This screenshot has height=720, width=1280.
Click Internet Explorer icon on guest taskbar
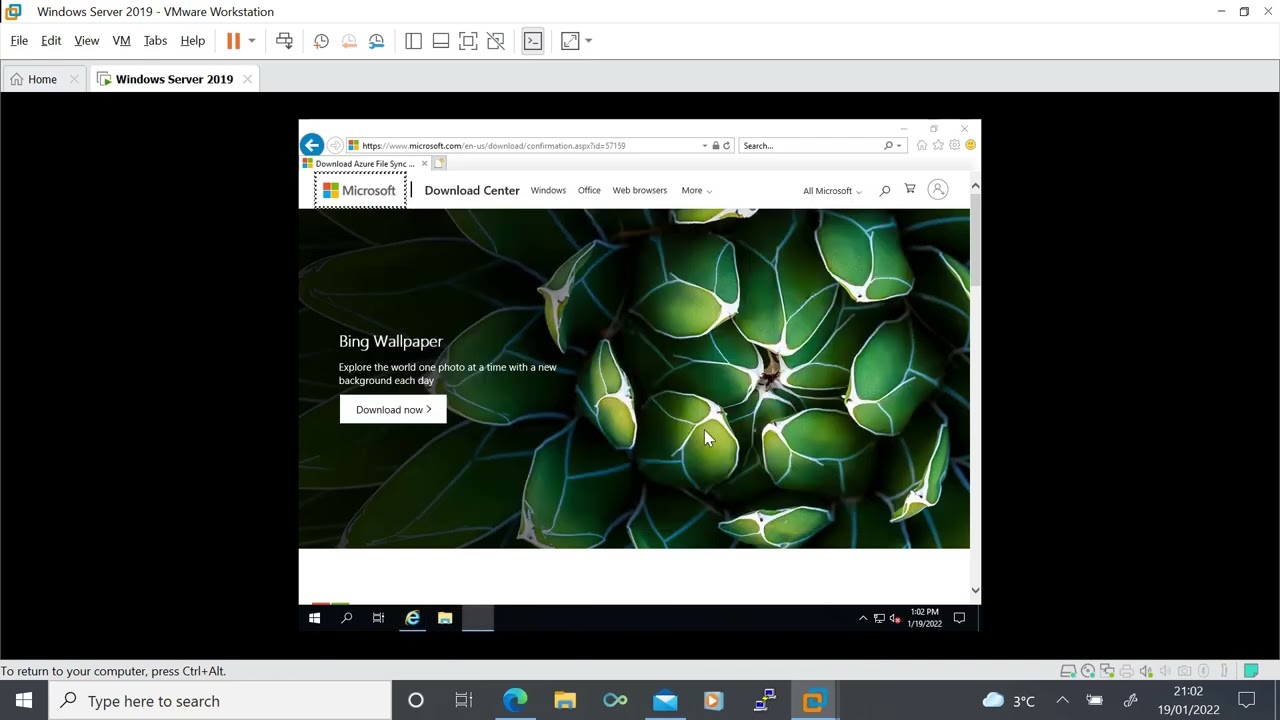click(x=412, y=619)
